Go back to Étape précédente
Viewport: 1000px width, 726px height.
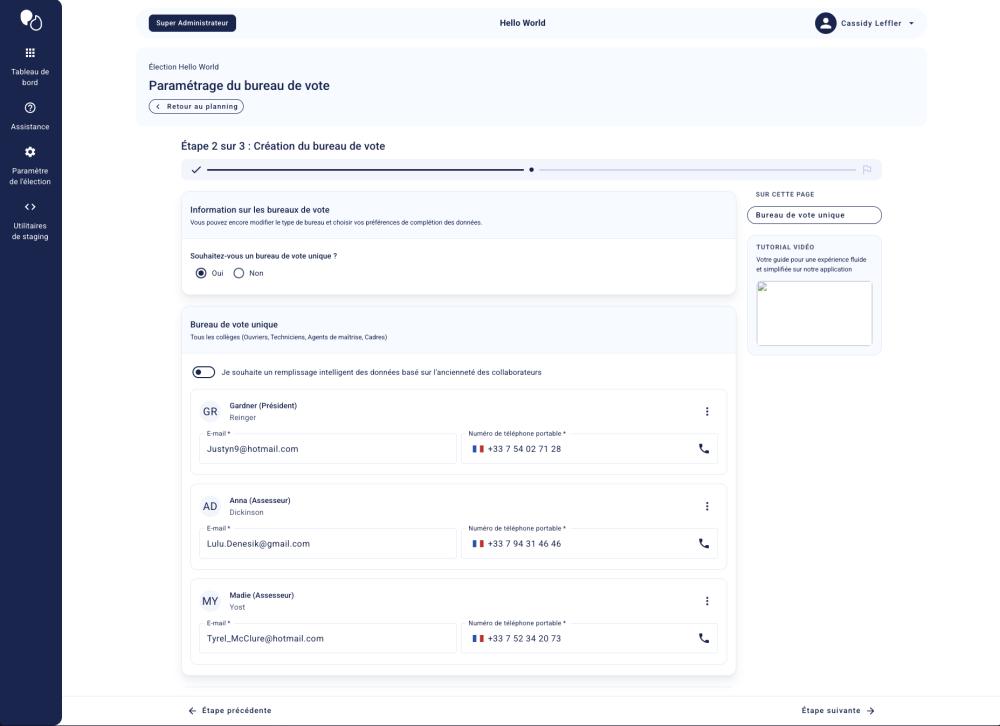click(230, 711)
